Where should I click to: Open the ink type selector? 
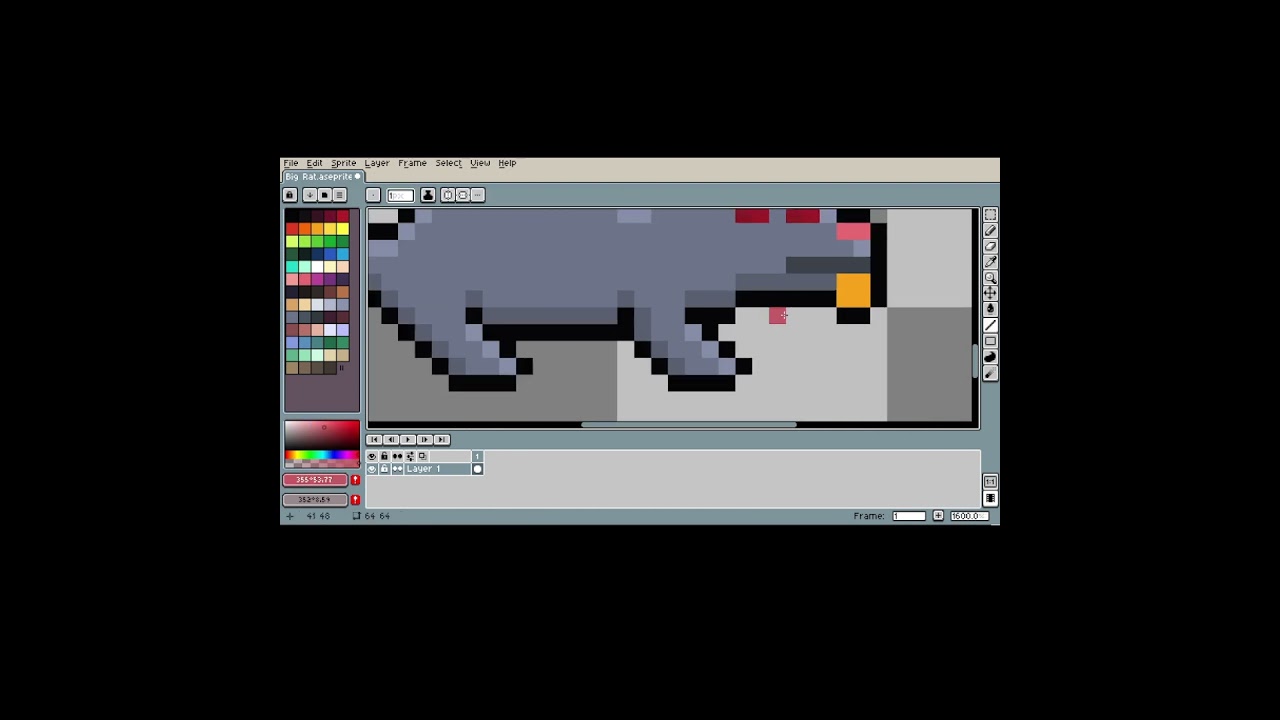(428, 195)
